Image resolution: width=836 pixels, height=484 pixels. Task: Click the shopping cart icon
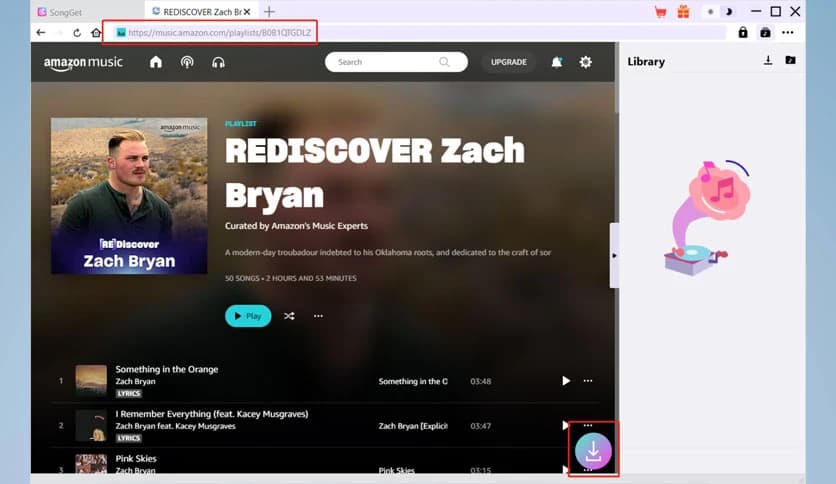660,12
